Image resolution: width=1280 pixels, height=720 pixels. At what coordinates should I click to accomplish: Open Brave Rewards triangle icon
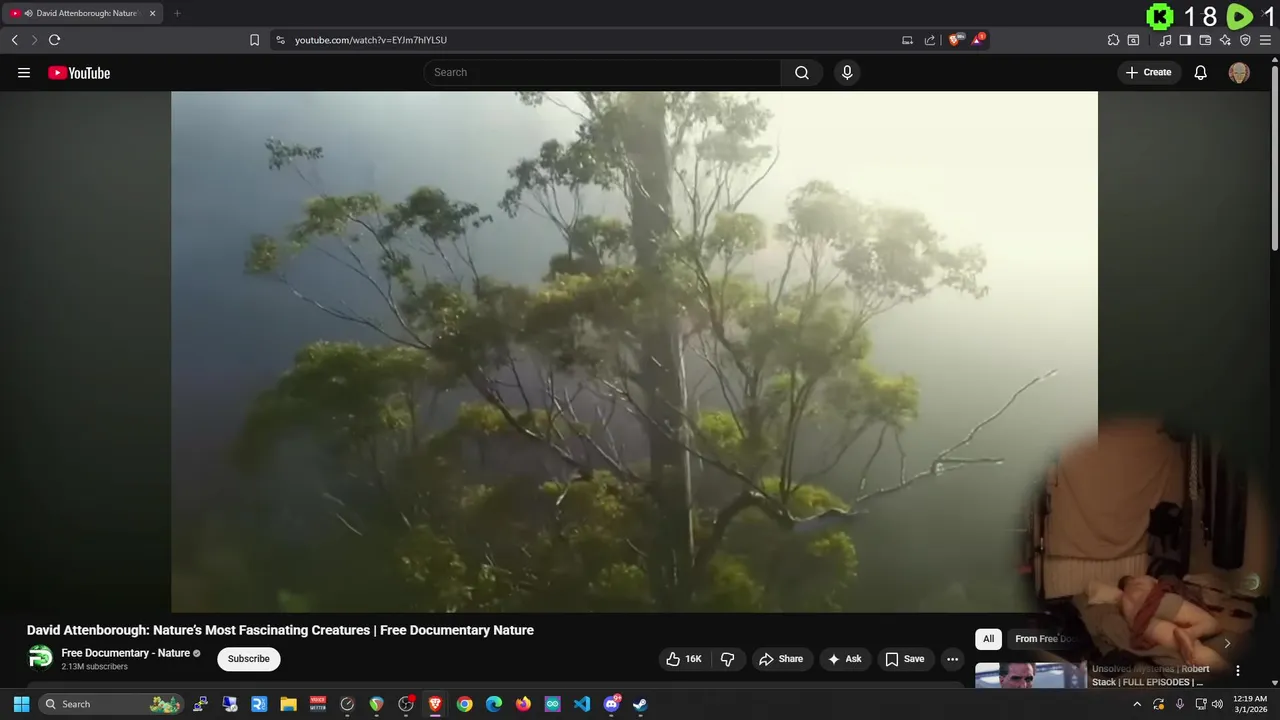[x=978, y=40]
